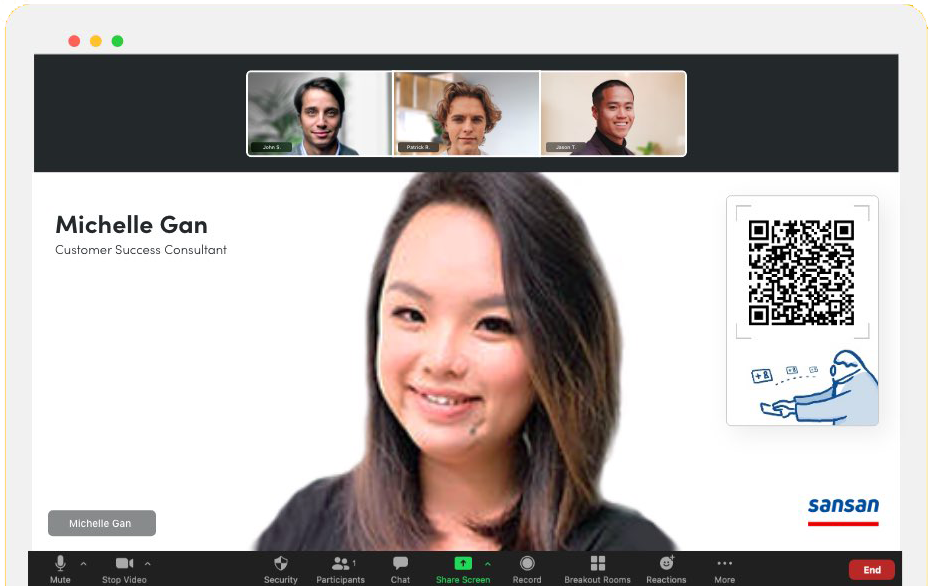
Task: Click the red End meeting button
Action: [871, 568]
